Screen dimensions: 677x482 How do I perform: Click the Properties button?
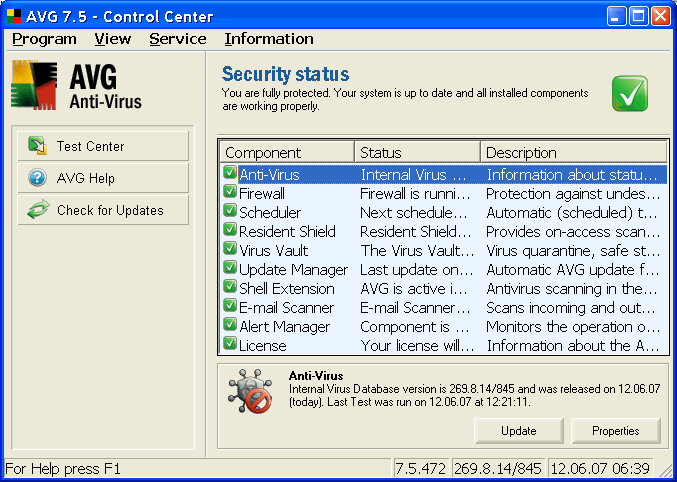[616, 431]
